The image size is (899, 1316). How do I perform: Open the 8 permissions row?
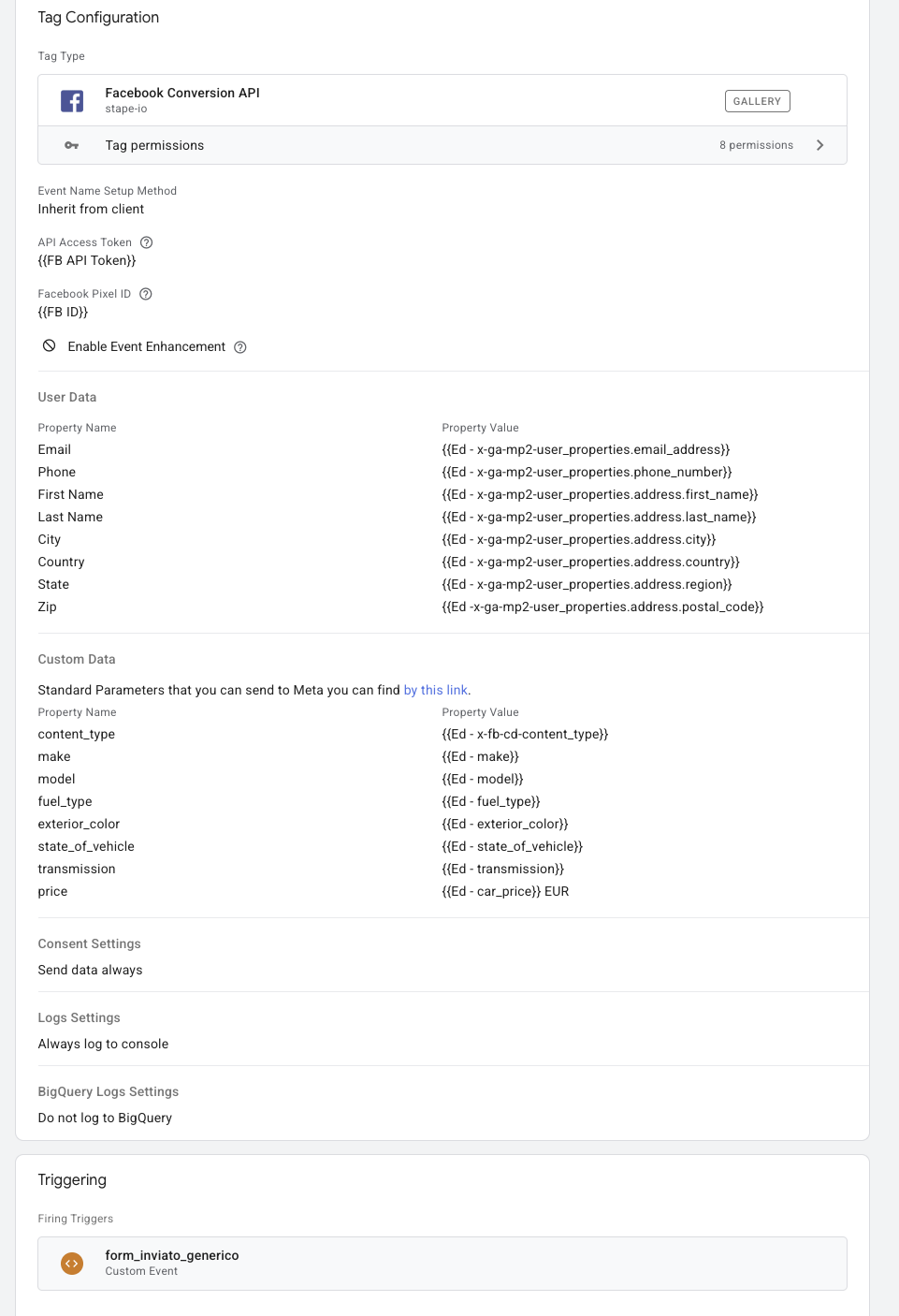tap(442, 145)
